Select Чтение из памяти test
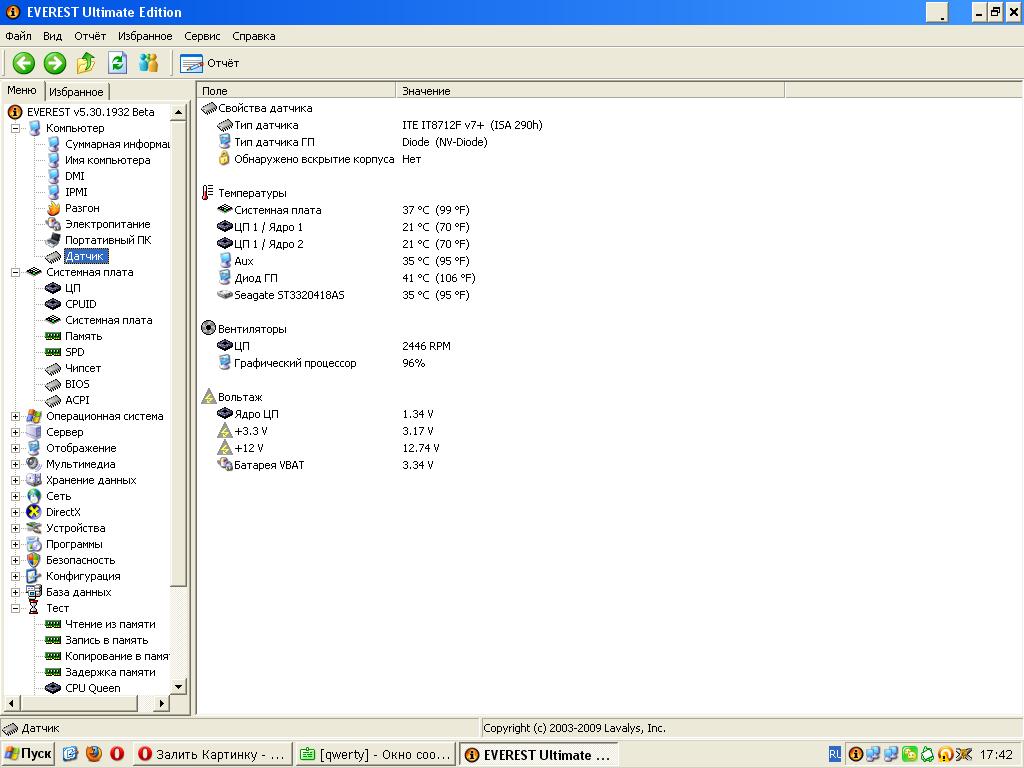The image size is (1024, 768). tap(110, 624)
